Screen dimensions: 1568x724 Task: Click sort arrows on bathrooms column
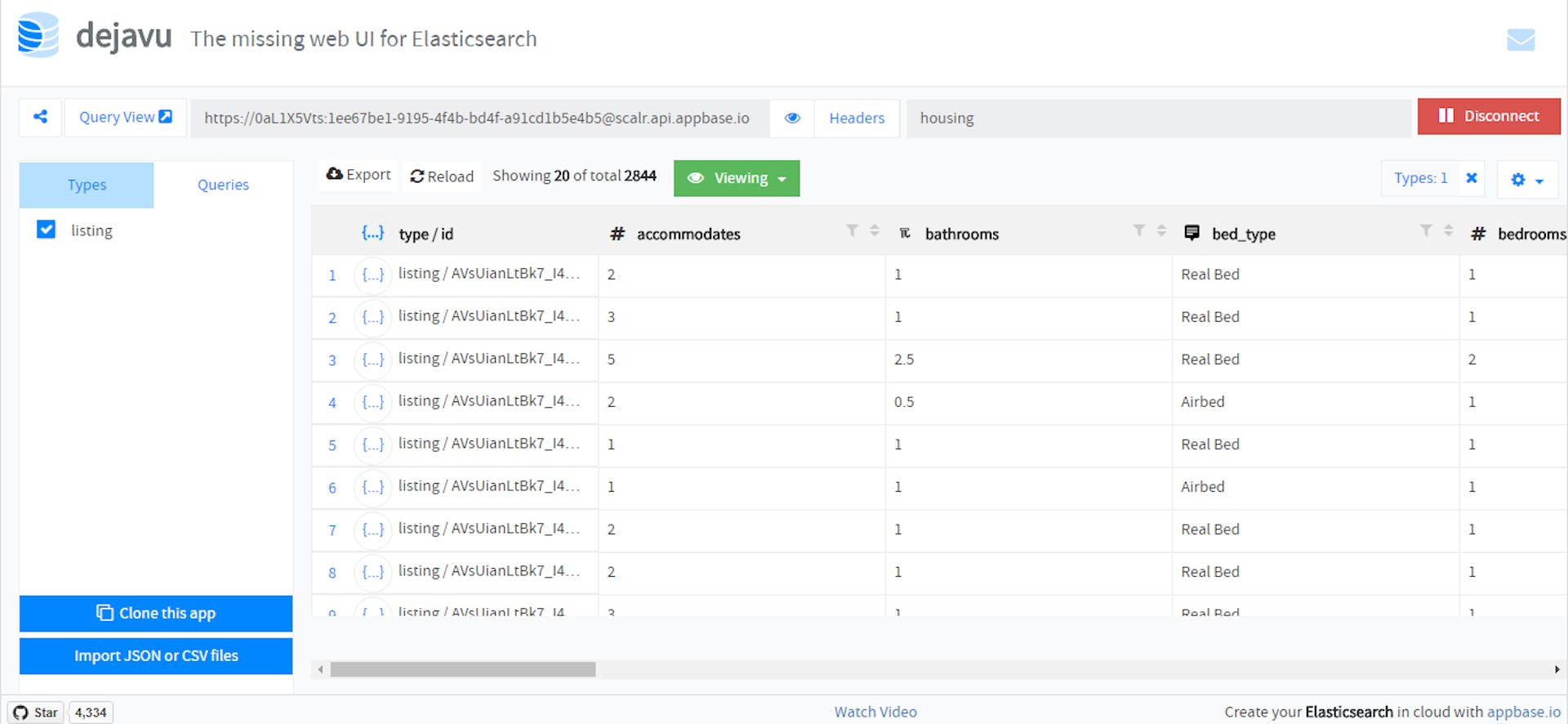pos(1160,231)
